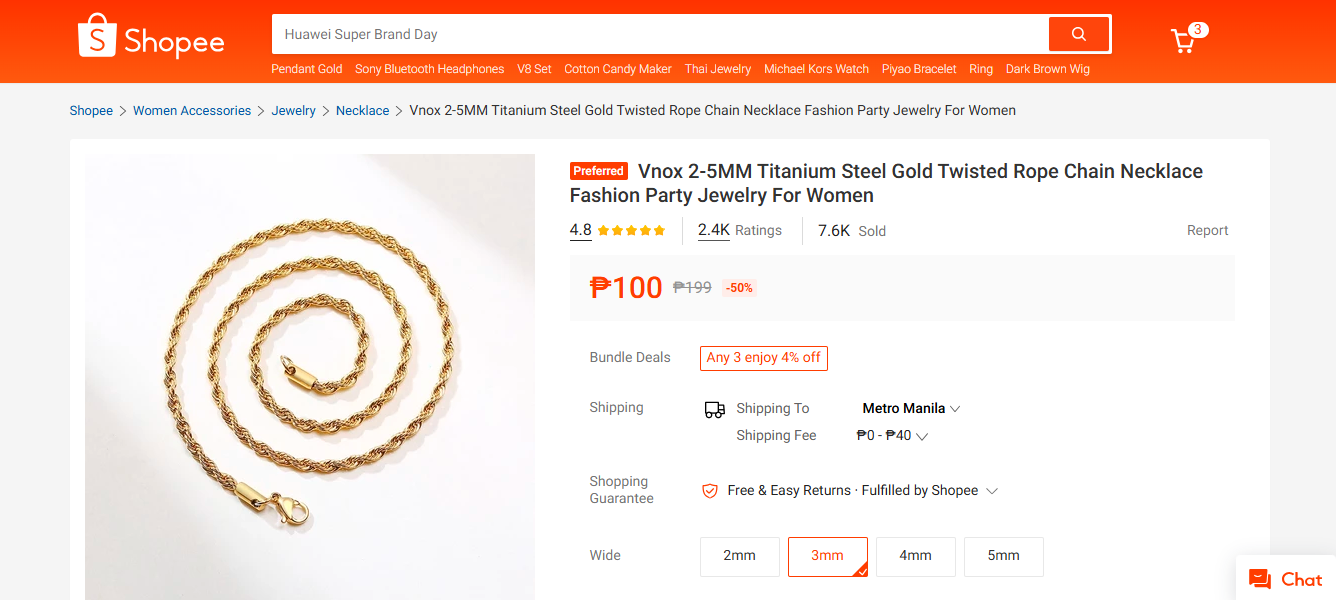The image size is (1336, 600).
Task: Select the 5mm width option
Action: pos(1003,556)
